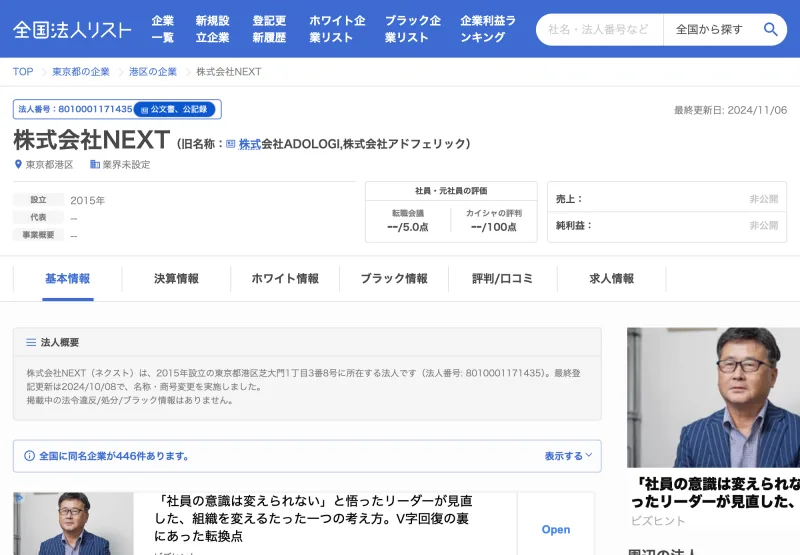Click the small man thumbnail in banner ad

[73, 523]
